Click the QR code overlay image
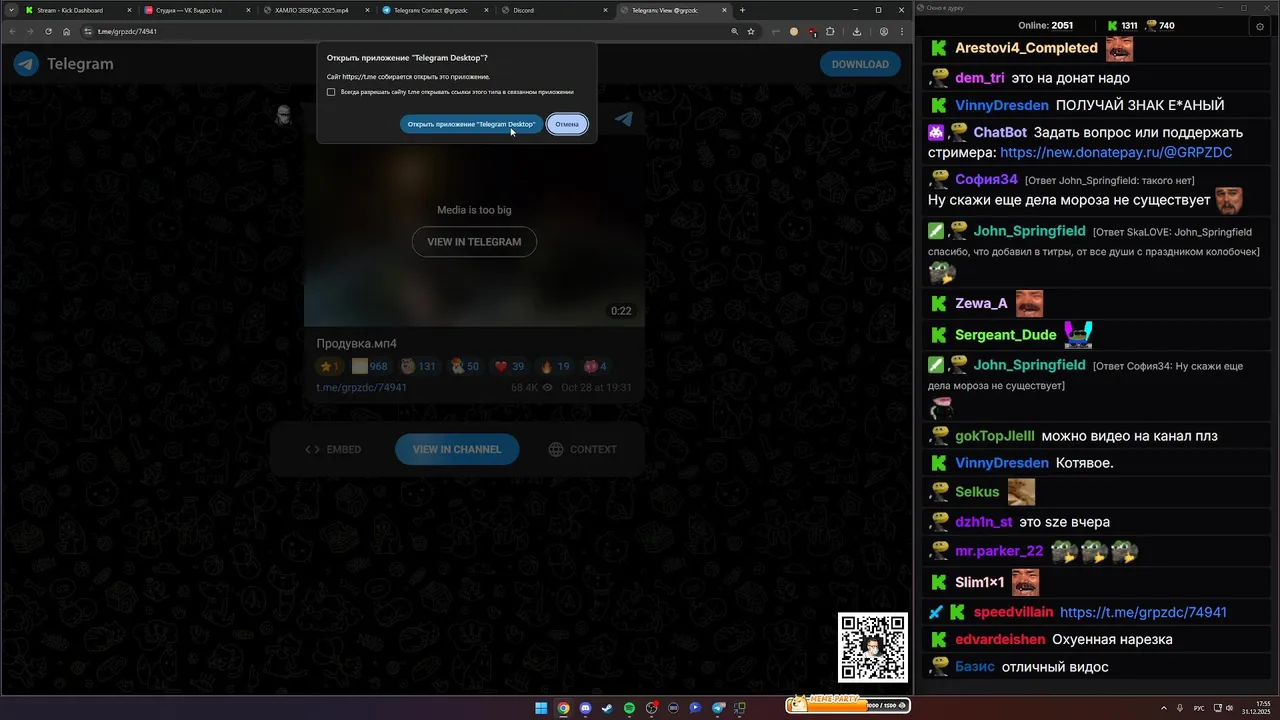This screenshot has height=720, width=1280. click(872, 648)
